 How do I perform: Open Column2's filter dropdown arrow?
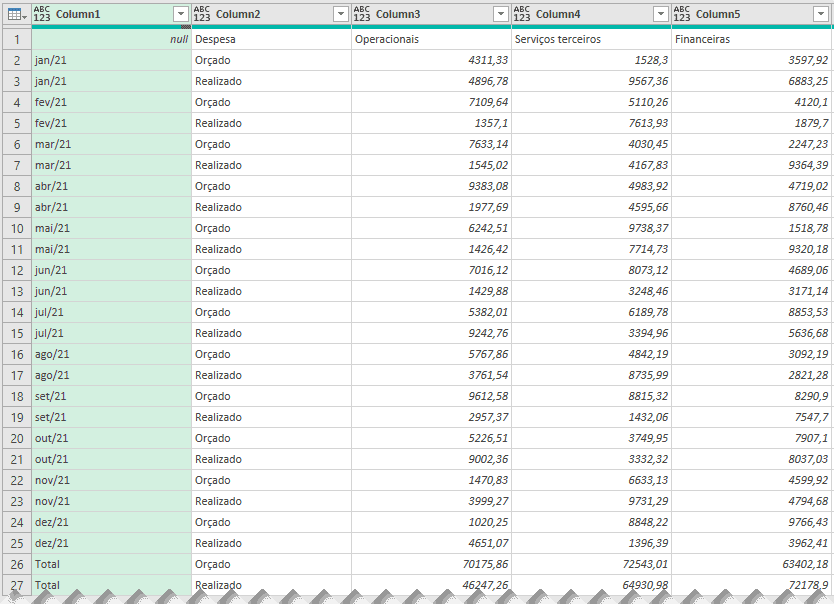point(340,14)
